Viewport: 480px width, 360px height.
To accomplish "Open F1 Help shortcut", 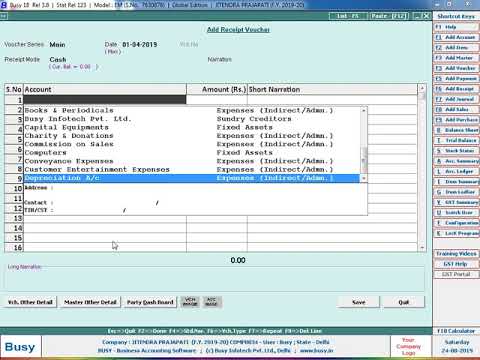I will [456, 27].
